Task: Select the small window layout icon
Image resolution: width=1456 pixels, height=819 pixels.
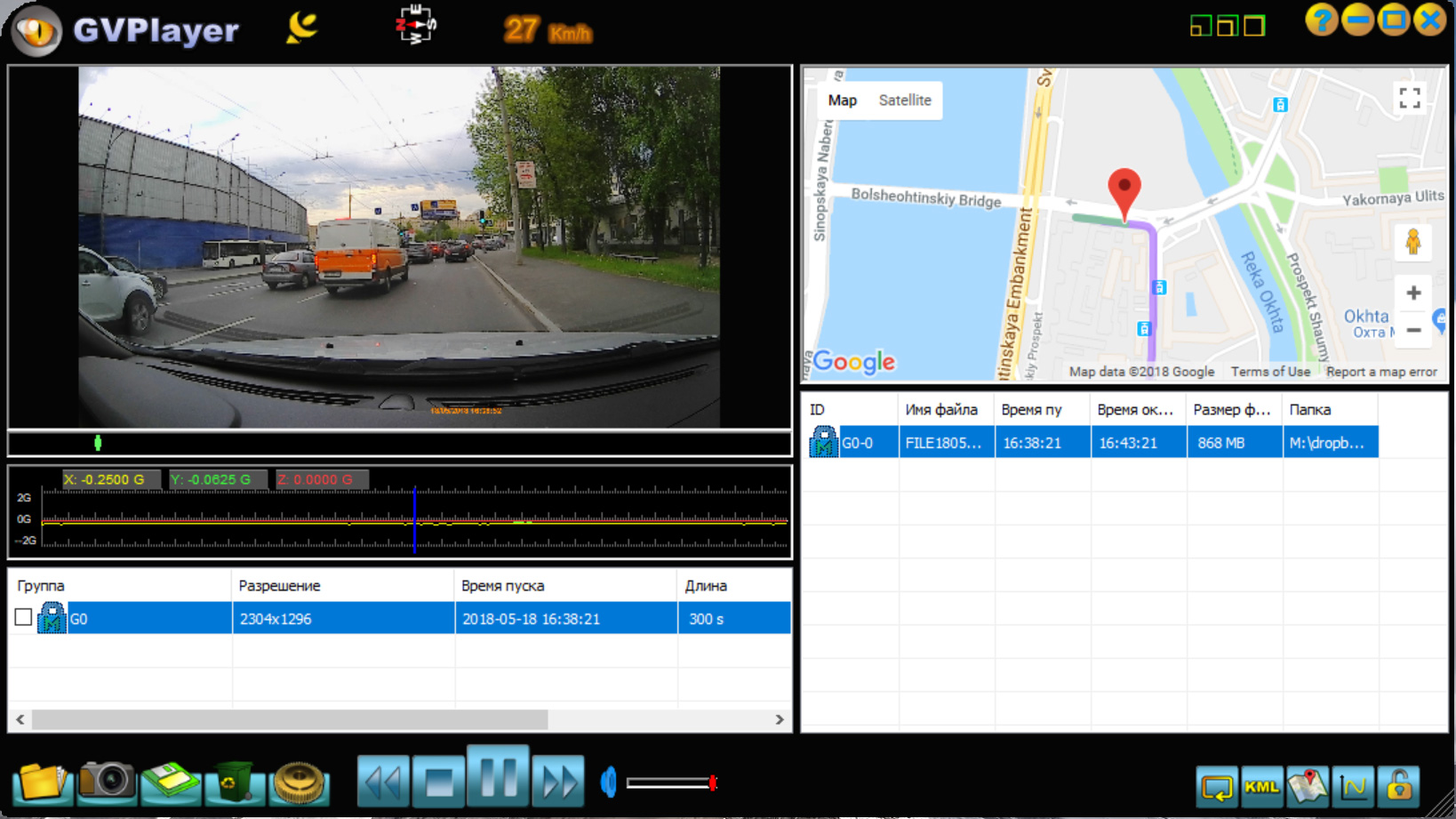Action: click(1200, 26)
